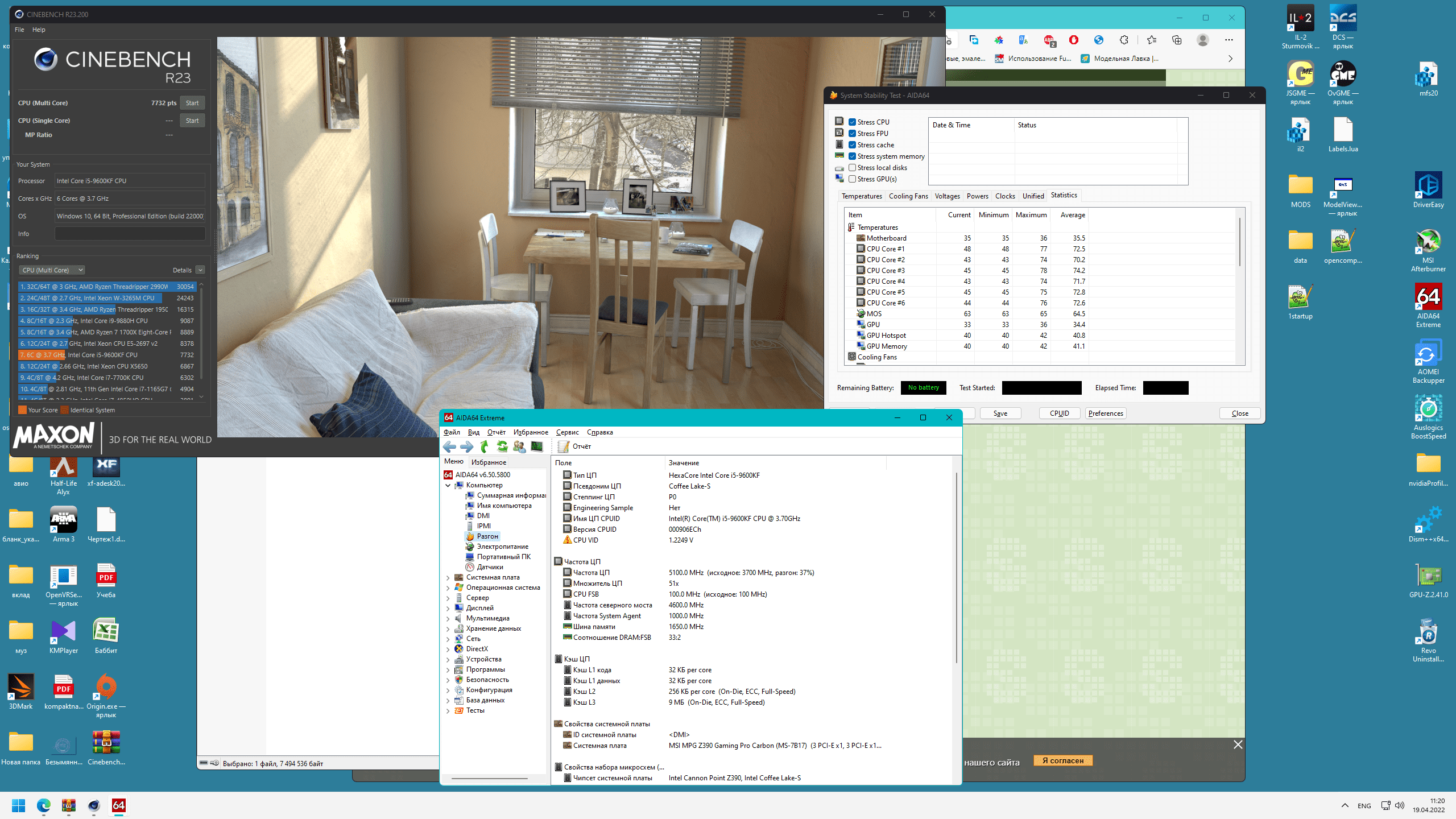Click AIDA64 toolbar refresh icon
This screenshot has width=1456, height=819.
(502, 446)
